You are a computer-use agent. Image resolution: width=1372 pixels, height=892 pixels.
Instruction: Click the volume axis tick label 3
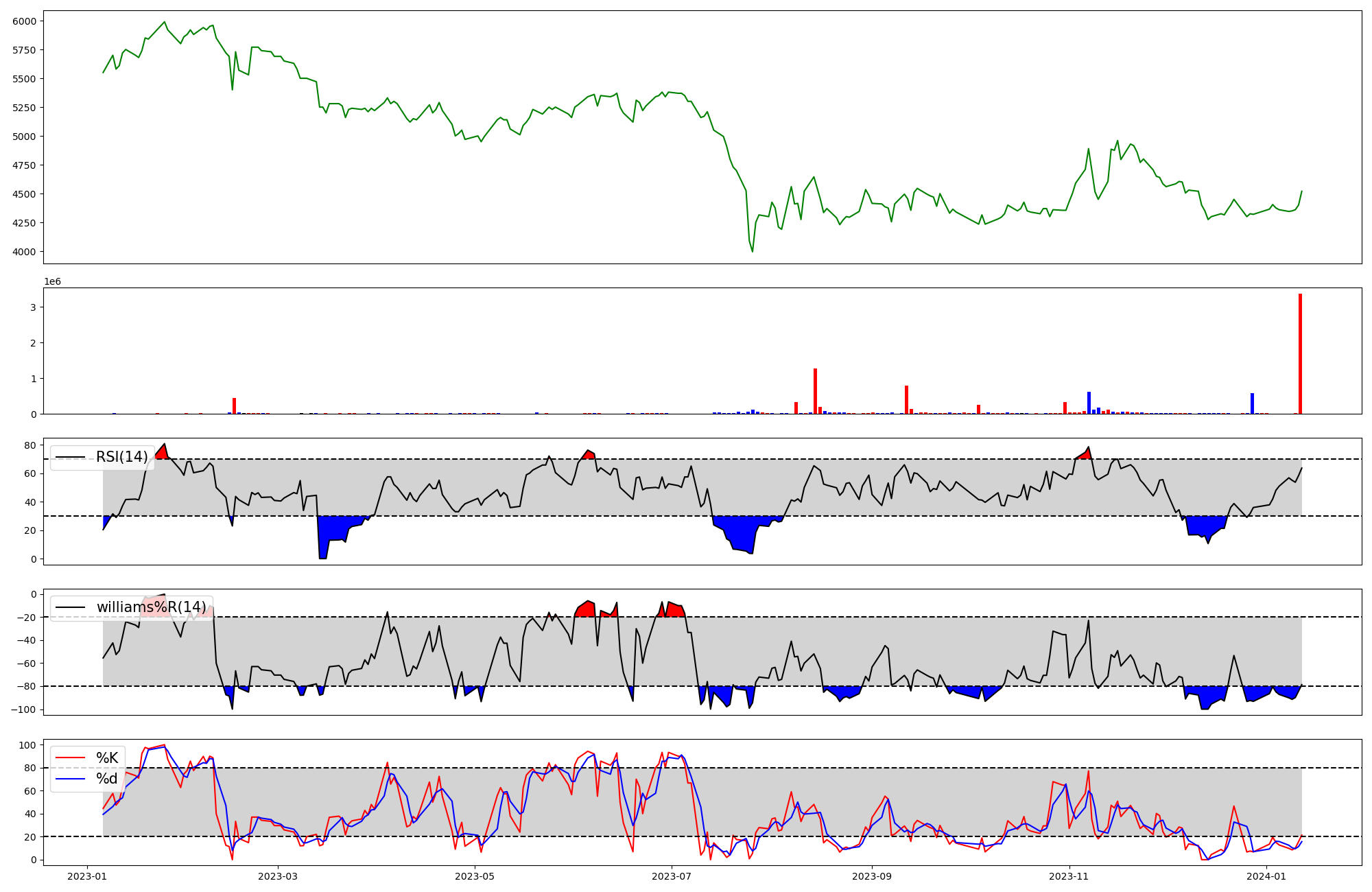tap(33, 307)
